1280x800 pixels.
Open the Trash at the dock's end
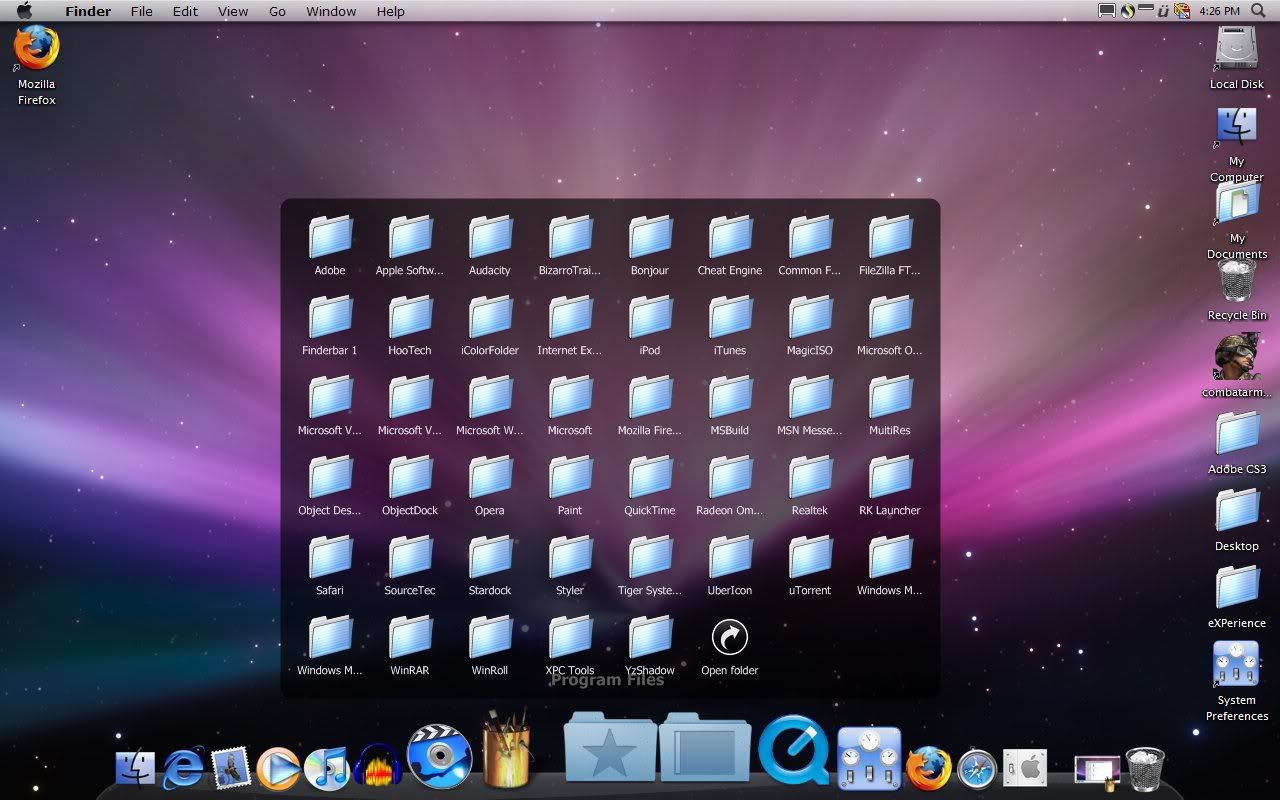tap(1145, 769)
